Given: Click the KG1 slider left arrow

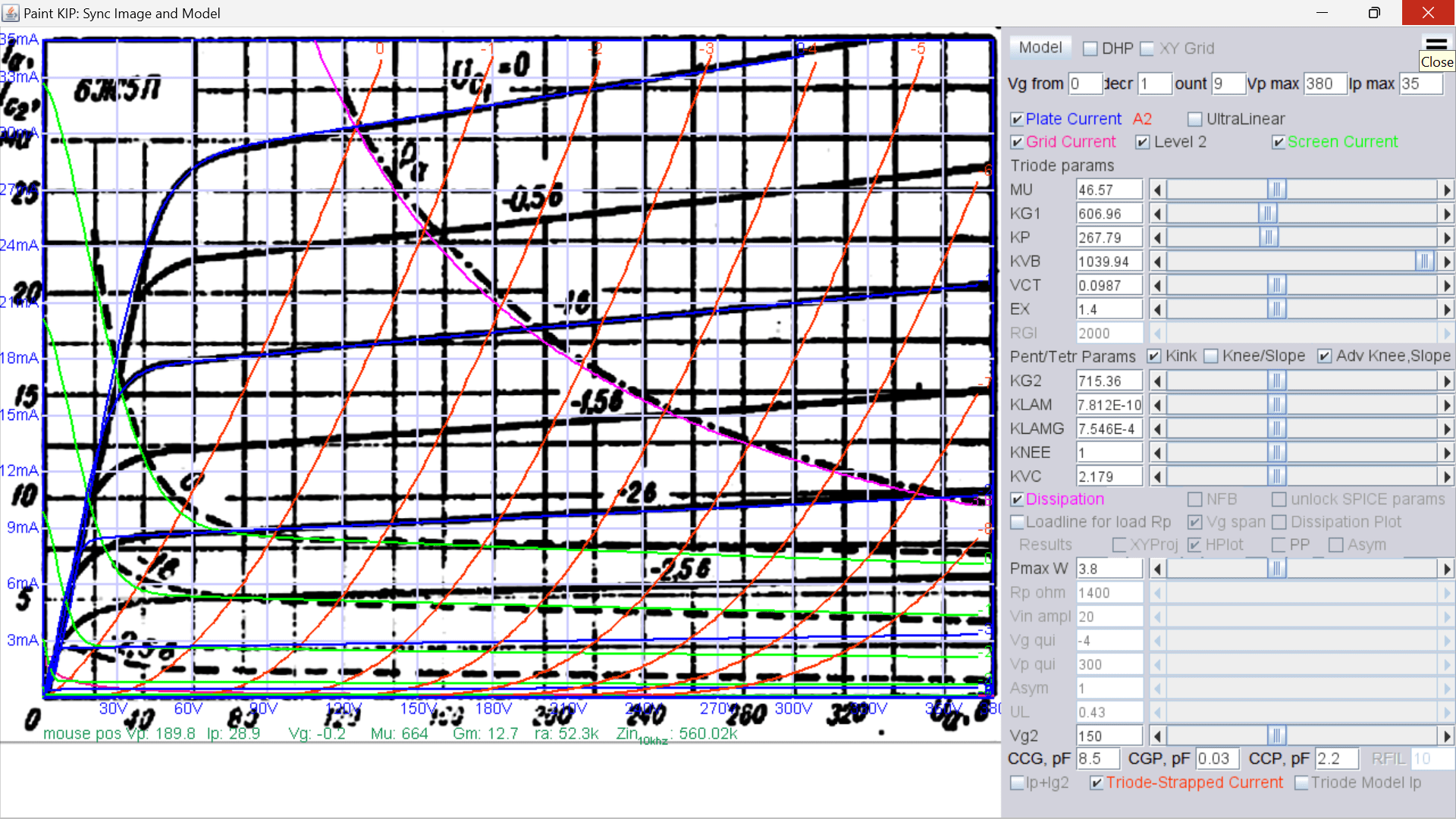Looking at the screenshot, I should 1157,214.
